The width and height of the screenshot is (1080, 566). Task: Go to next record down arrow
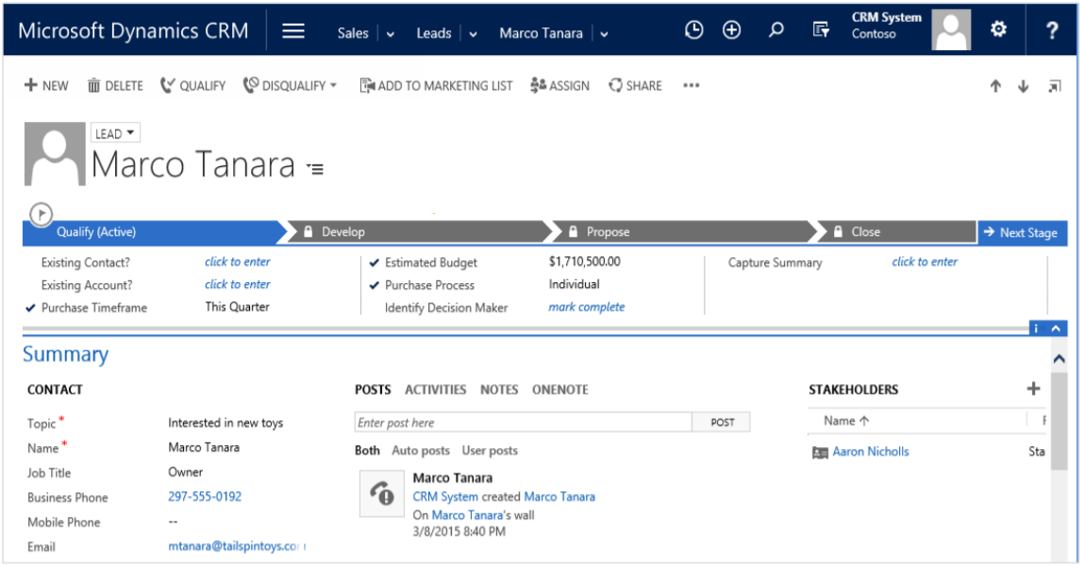1023,86
